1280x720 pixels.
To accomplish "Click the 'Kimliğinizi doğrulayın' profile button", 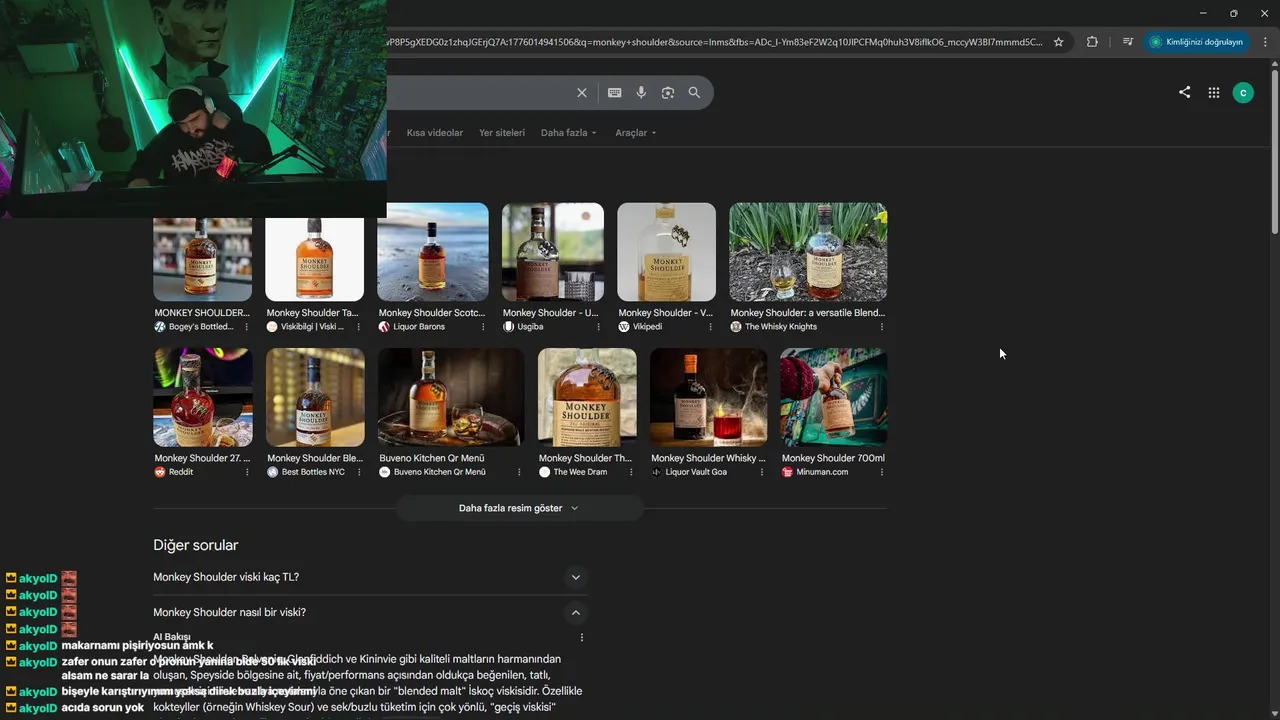I will [1197, 42].
